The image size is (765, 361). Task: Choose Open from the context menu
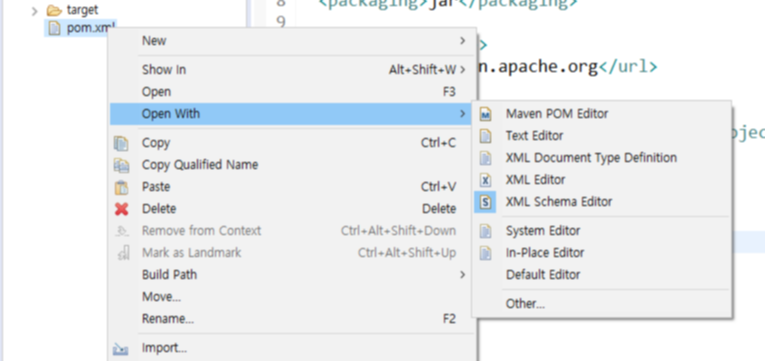292,92
